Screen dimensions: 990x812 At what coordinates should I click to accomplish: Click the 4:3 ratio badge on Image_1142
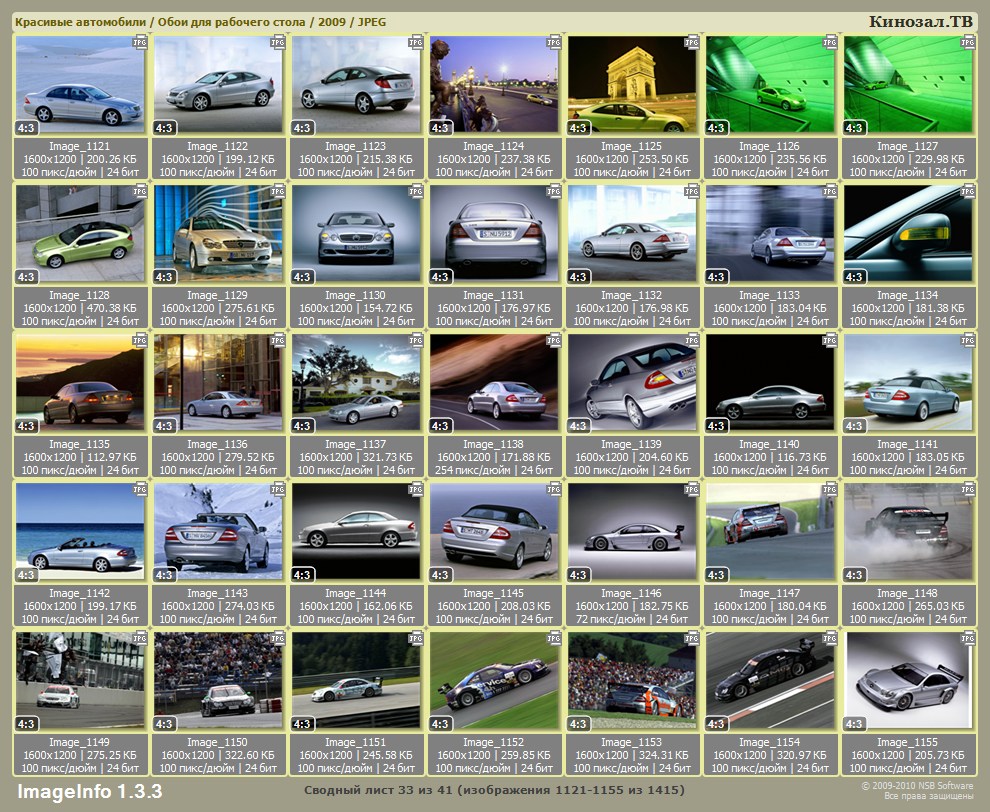26,575
